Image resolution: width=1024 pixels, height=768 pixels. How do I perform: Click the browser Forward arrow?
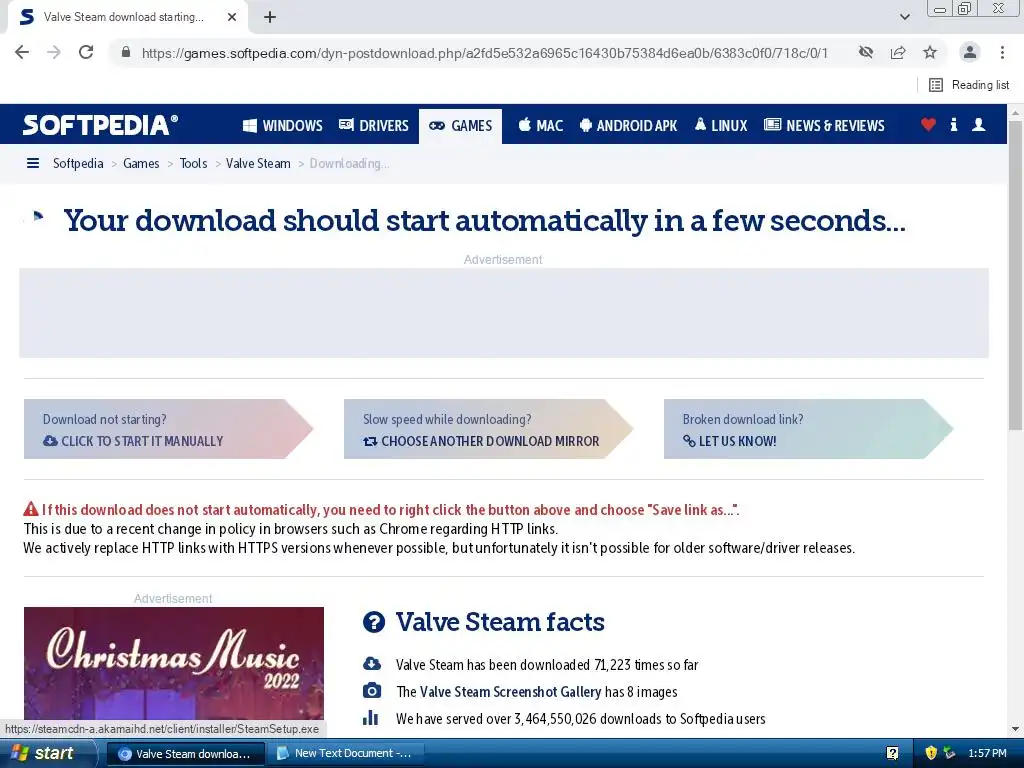coord(54,52)
